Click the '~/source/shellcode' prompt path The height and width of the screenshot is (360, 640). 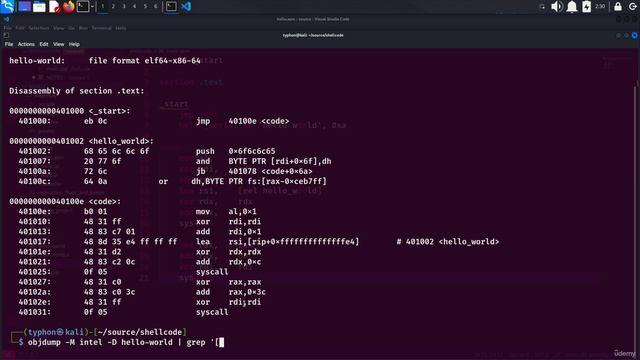tap(140, 332)
